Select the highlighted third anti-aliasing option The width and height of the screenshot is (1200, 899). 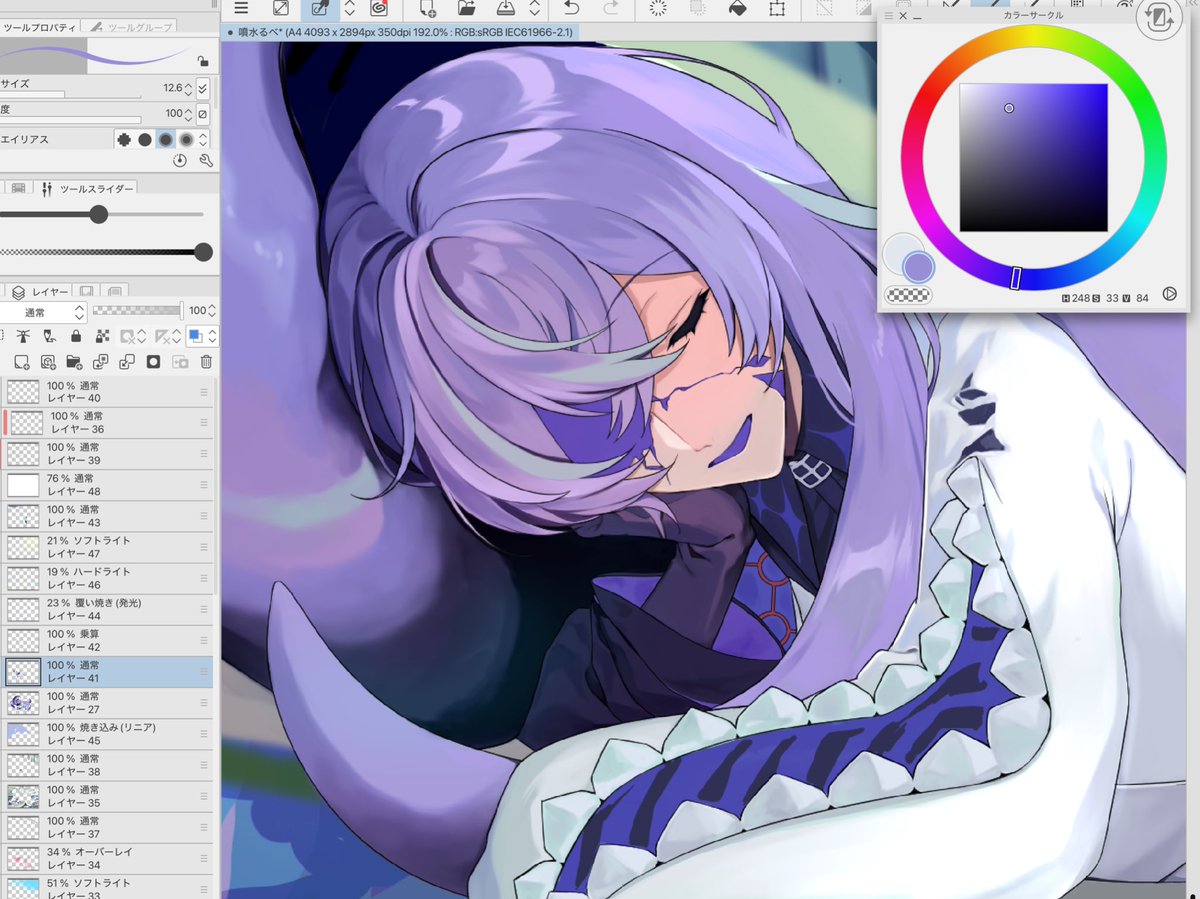tap(166, 140)
